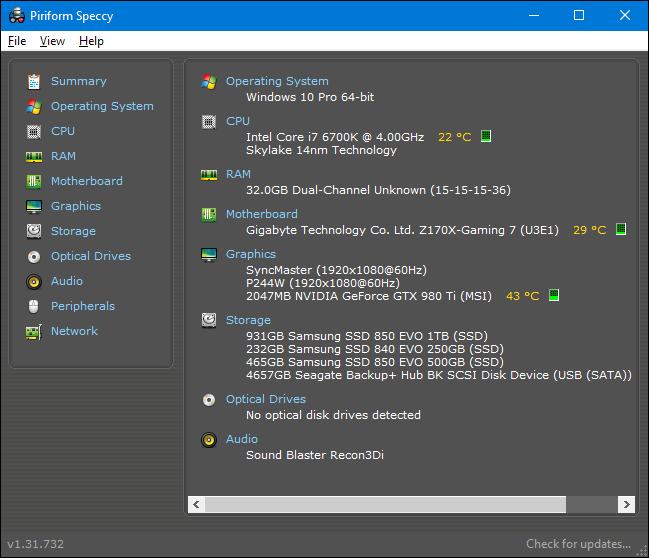Open the Network section in the sidebar
649x558 pixels.
[74, 331]
